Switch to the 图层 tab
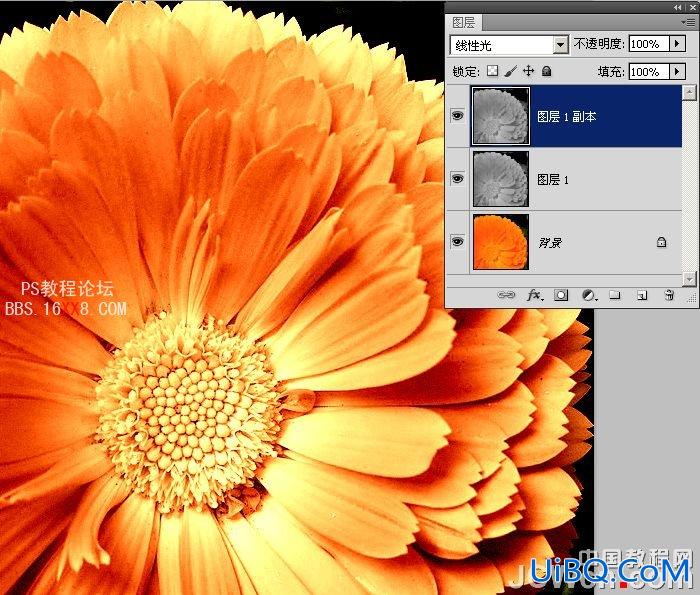The width and height of the screenshot is (700, 595). (464, 22)
